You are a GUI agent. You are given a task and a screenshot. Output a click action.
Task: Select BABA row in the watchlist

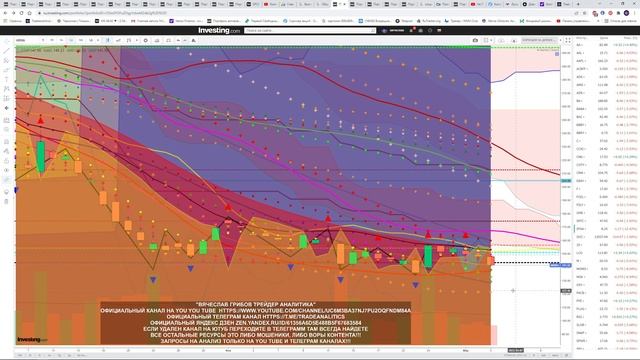[x=607, y=109]
